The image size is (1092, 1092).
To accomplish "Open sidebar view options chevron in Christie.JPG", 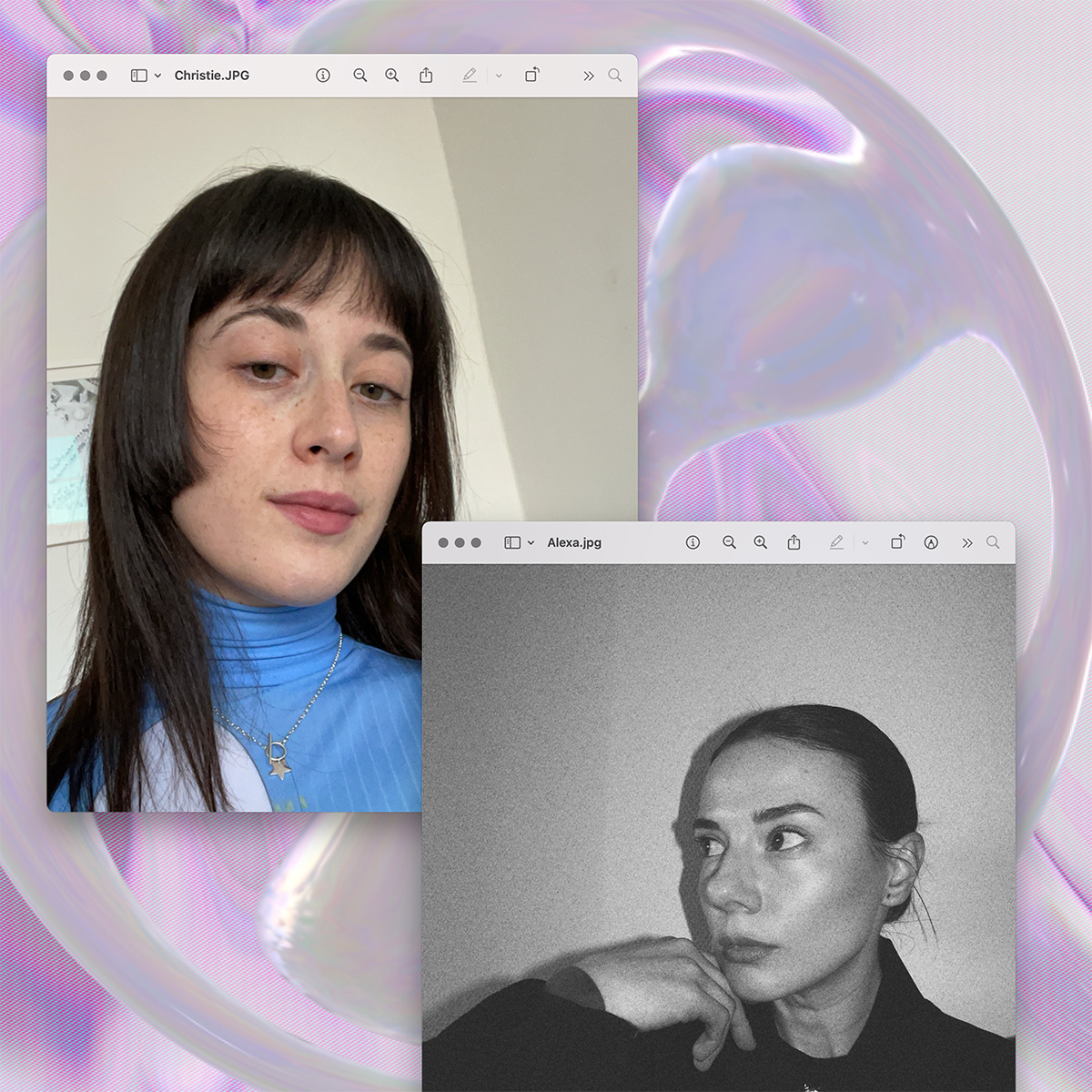I will pos(158,76).
